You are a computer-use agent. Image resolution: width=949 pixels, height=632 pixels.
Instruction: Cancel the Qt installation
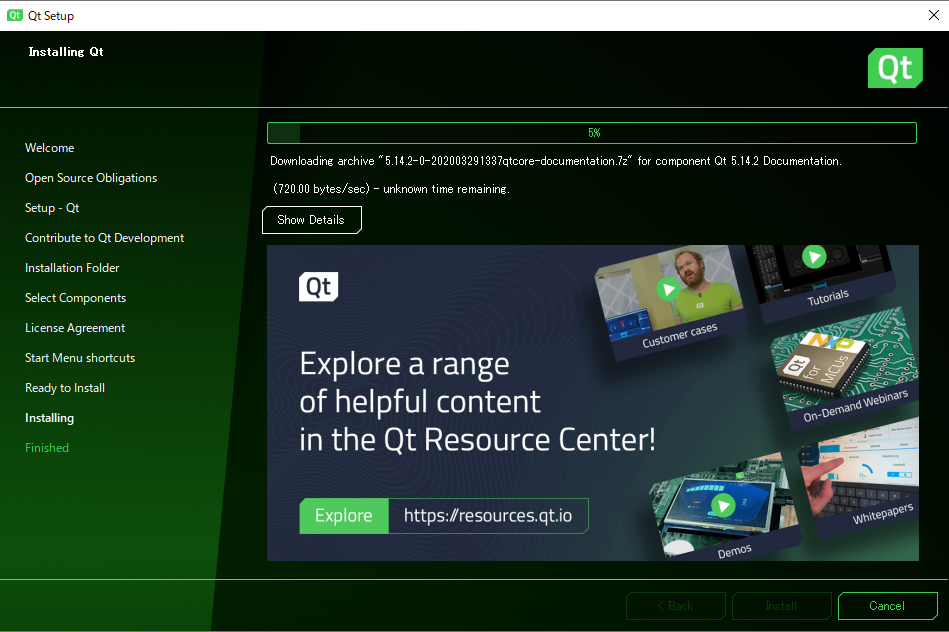click(x=887, y=606)
